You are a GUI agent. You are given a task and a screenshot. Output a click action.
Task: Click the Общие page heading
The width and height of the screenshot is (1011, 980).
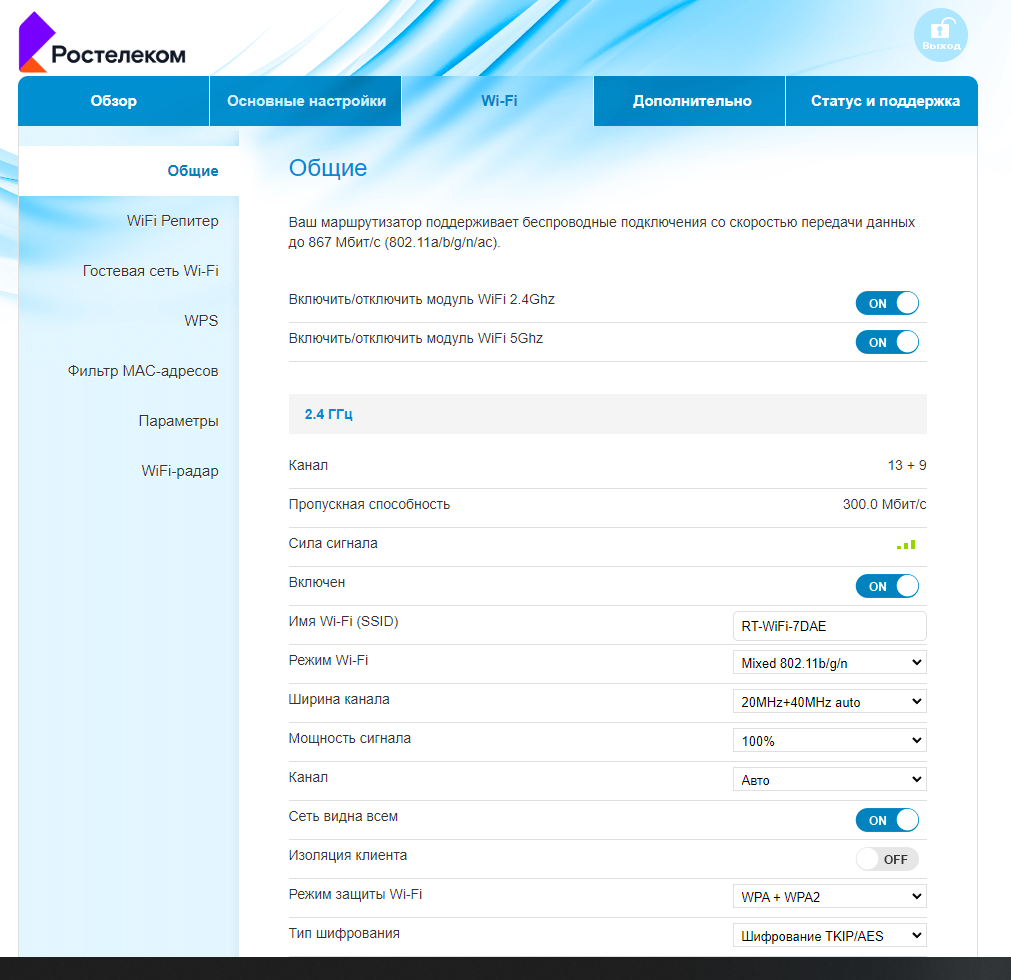pyautogui.click(x=328, y=168)
